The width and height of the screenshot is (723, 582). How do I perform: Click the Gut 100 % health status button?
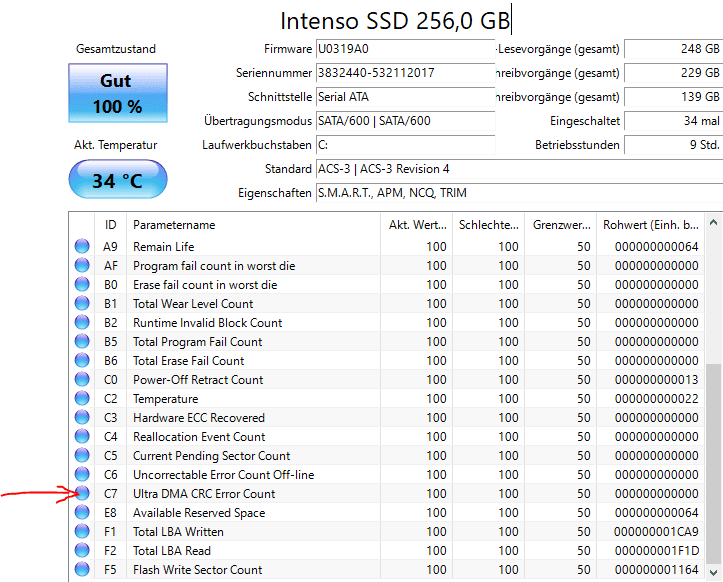point(116,93)
